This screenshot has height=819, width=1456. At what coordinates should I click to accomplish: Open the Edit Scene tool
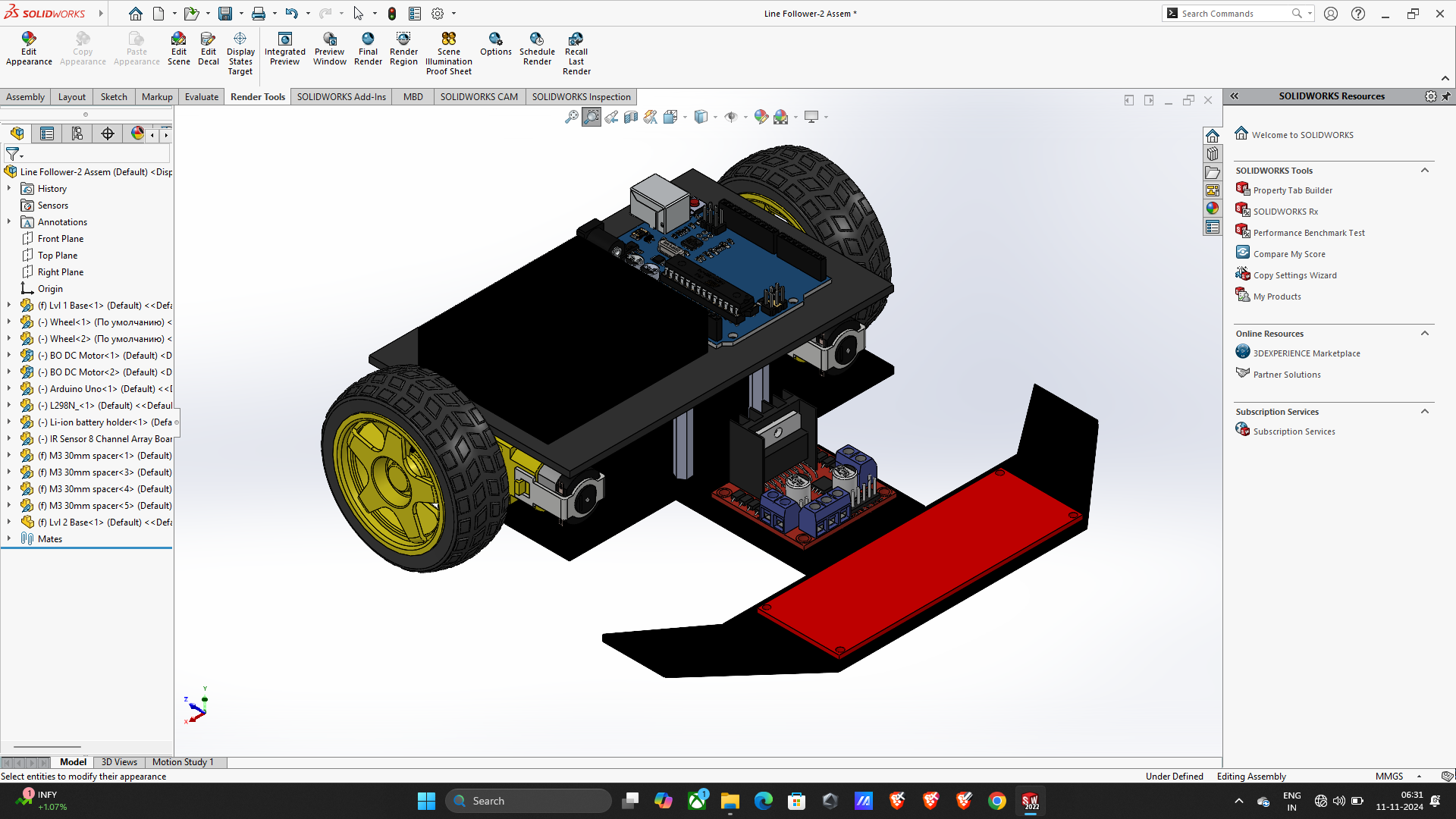[x=178, y=49]
